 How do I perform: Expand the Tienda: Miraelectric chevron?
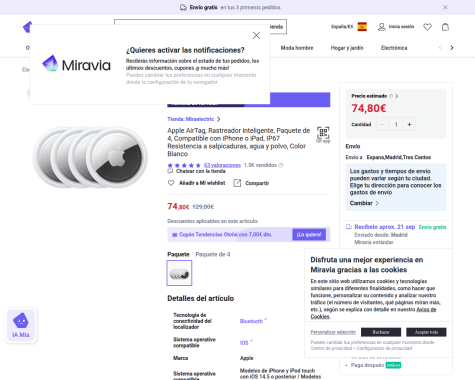click(x=219, y=119)
